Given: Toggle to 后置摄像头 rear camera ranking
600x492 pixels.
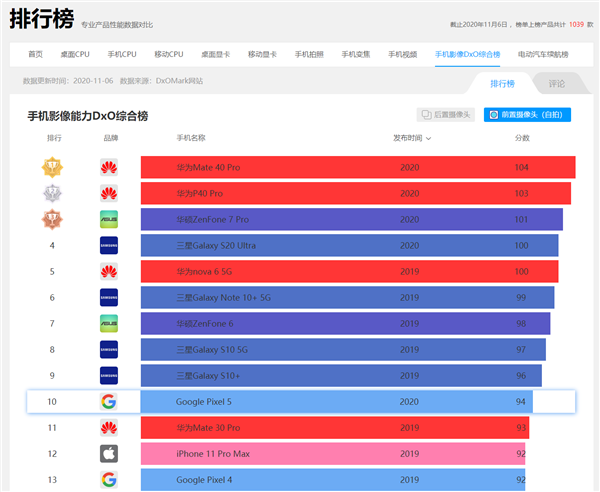Looking at the screenshot, I should 446,115.
